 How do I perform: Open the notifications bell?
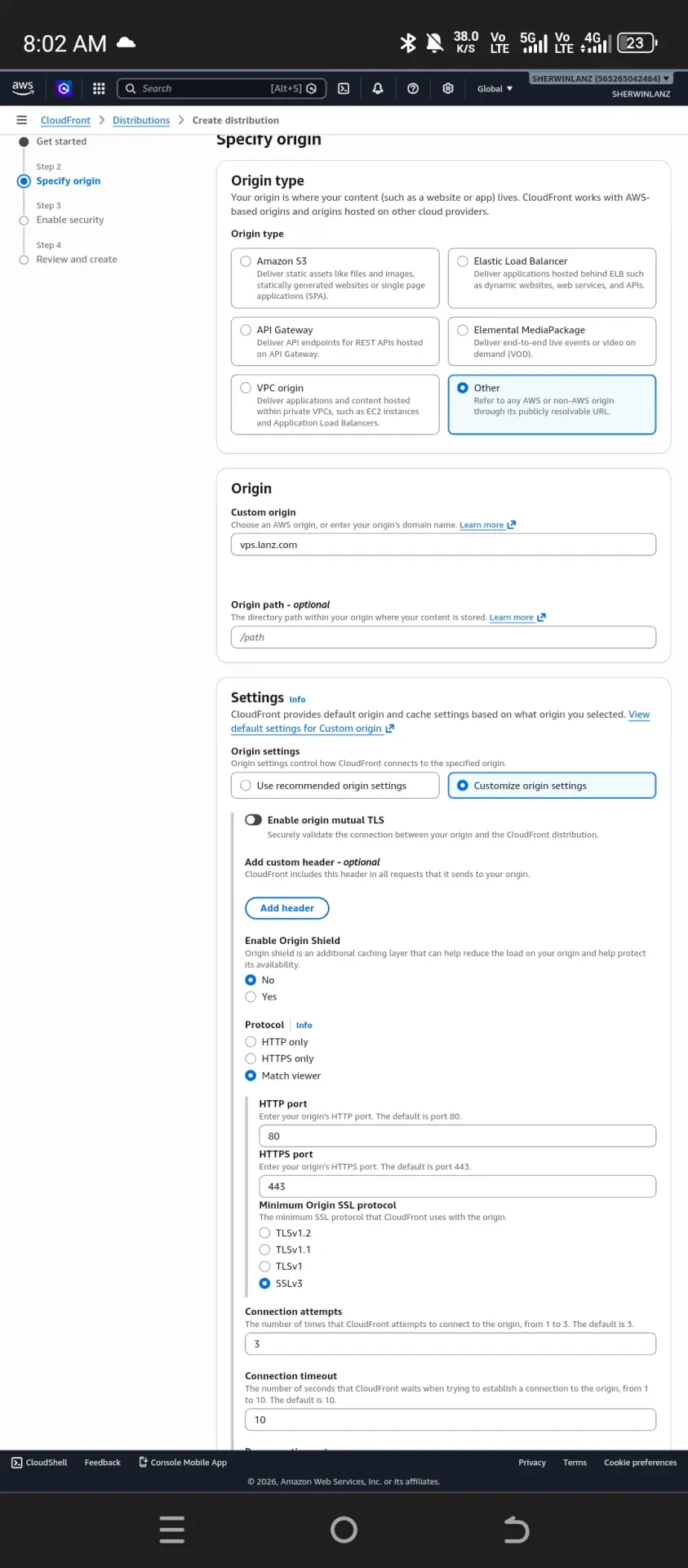[378, 88]
